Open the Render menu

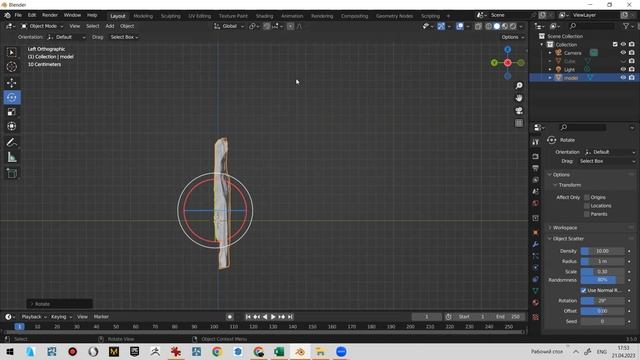(x=50, y=15)
